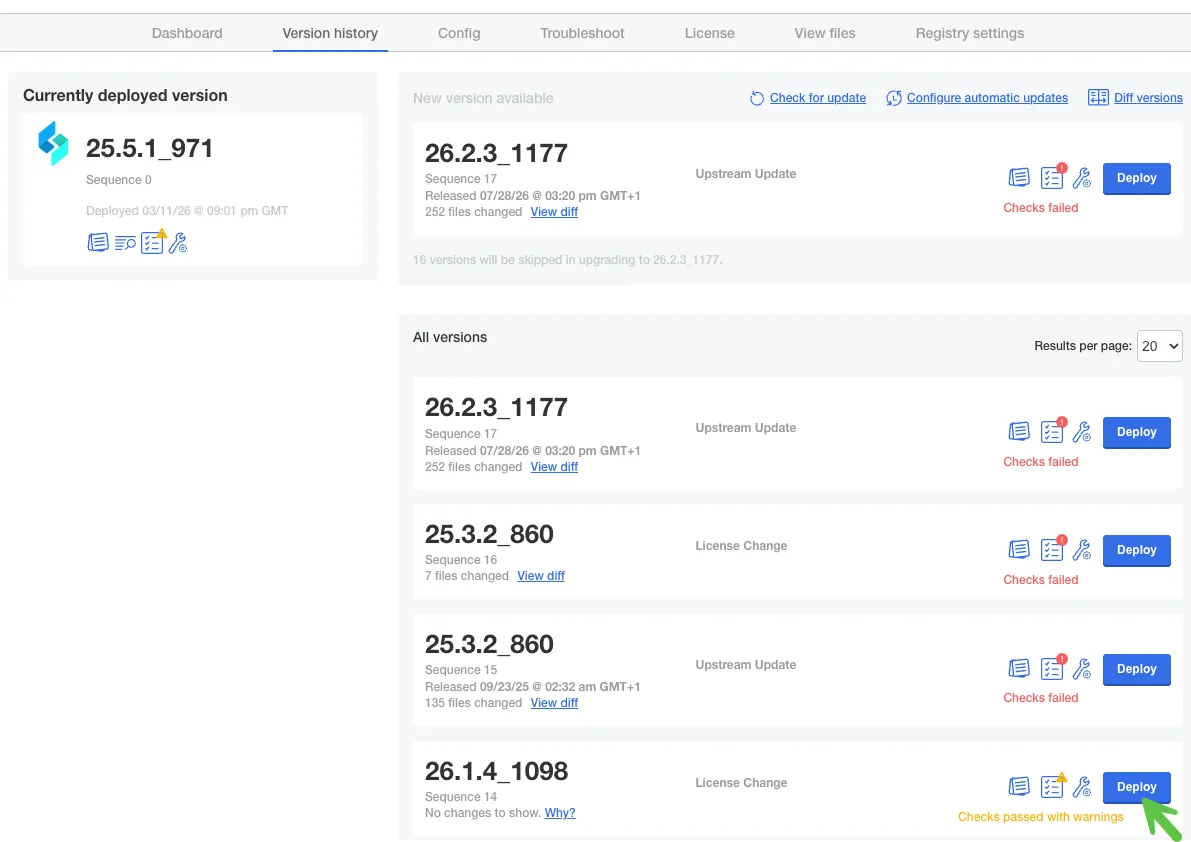The height and width of the screenshot is (842, 1191).
Task: Deploy version in the New version available card
Action: click(1136, 178)
